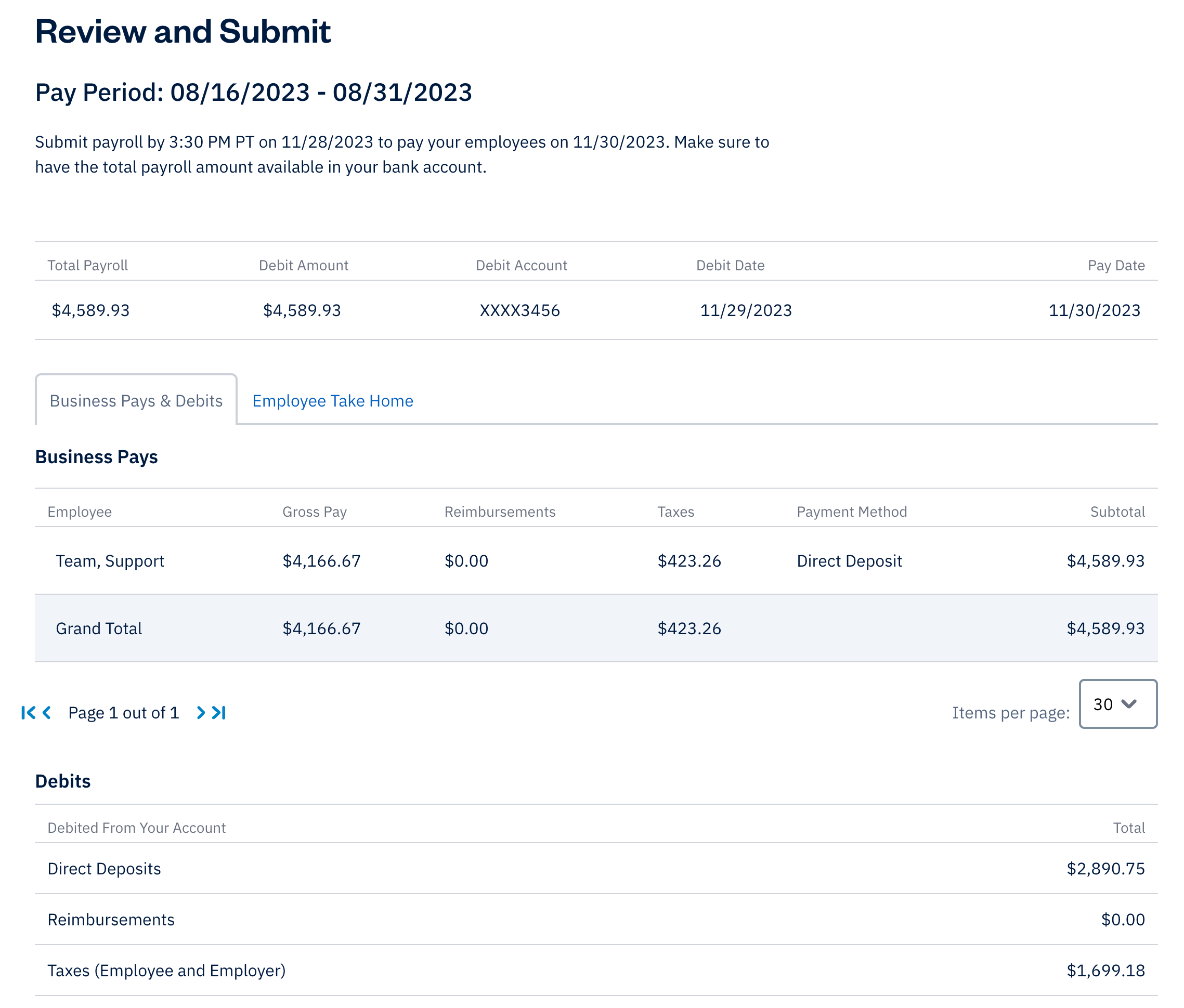Click the Direct Deposits debit row

pos(104,869)
